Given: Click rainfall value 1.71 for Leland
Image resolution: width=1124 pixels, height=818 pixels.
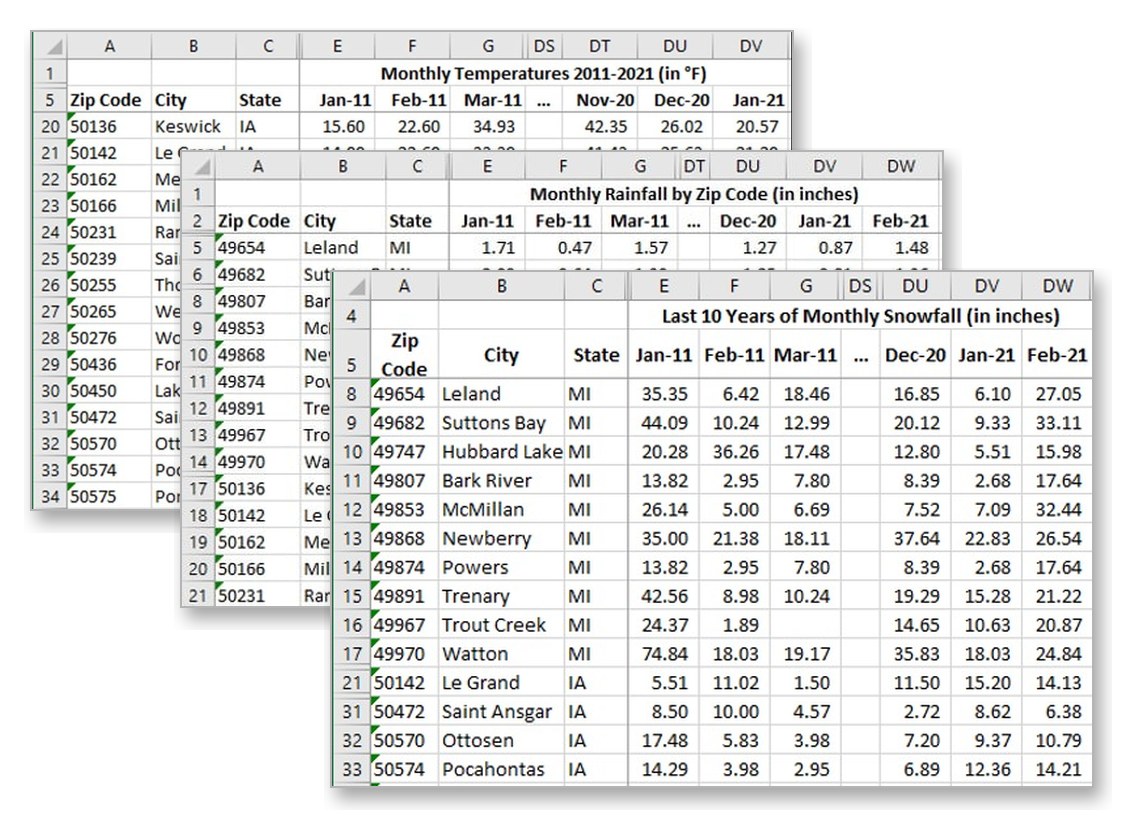Looking at the screenshot, I should coord(487,248).
